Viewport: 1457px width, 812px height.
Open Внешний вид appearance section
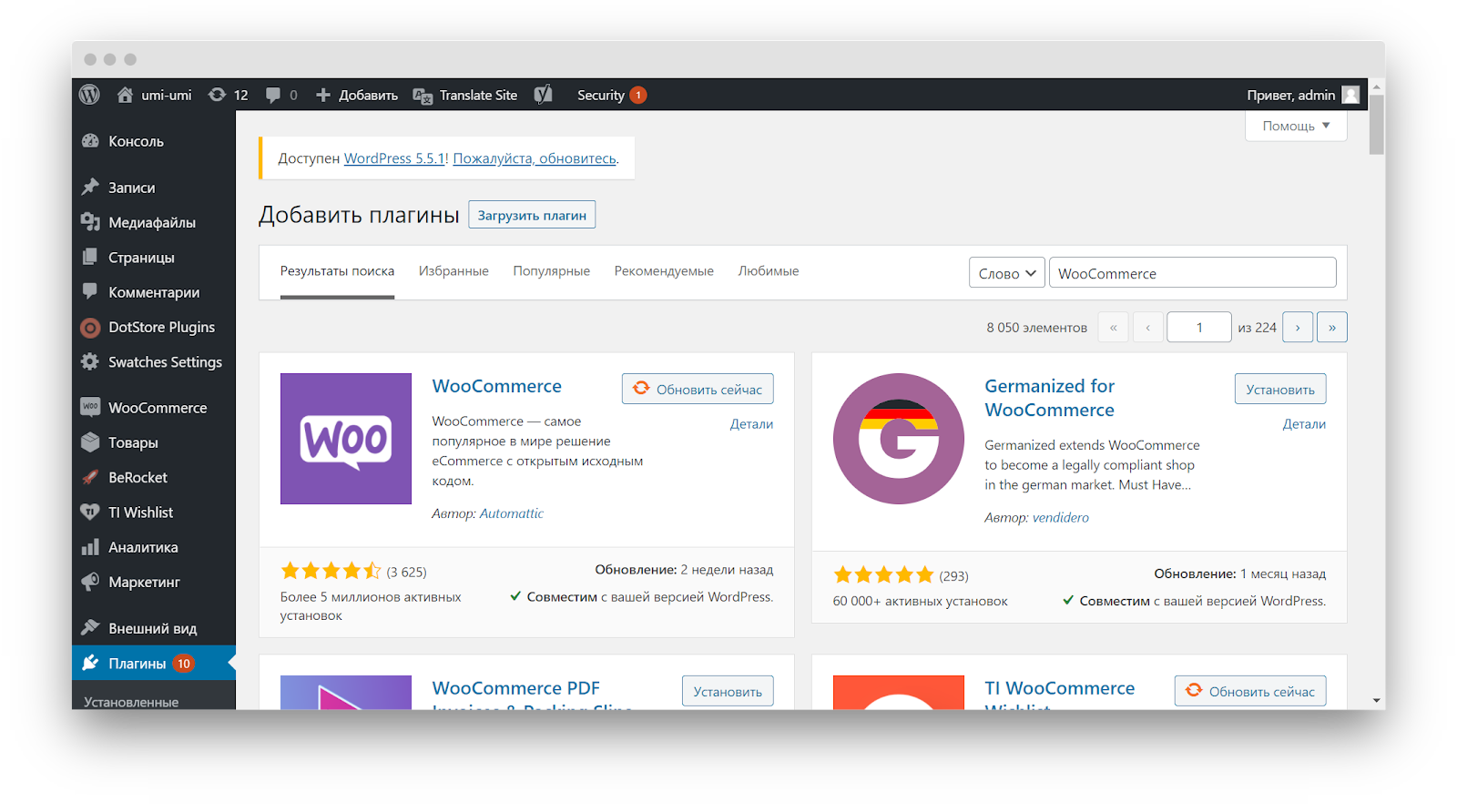tap(153, 628)
